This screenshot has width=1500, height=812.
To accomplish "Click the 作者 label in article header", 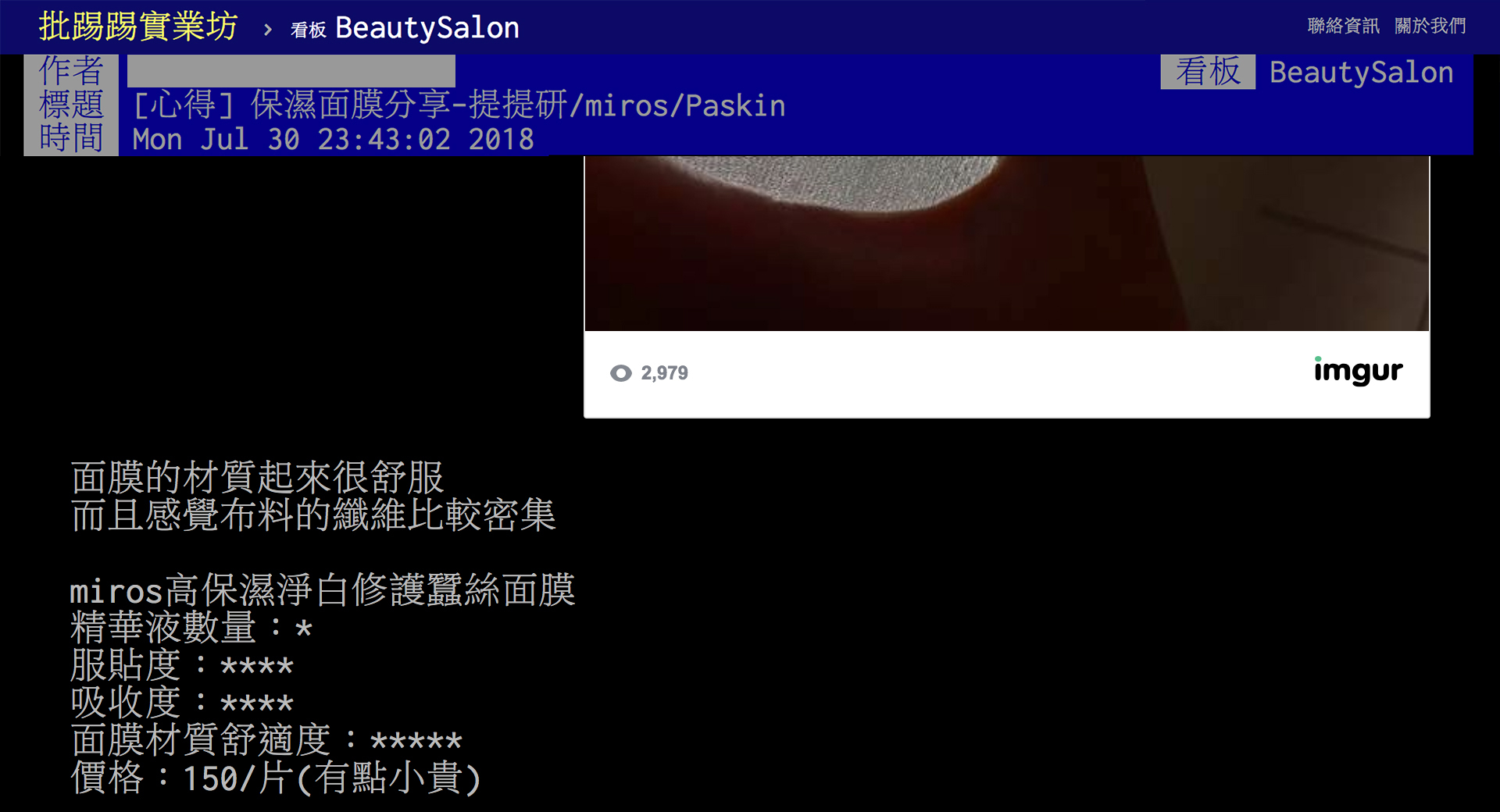I will tap(71, 71).
